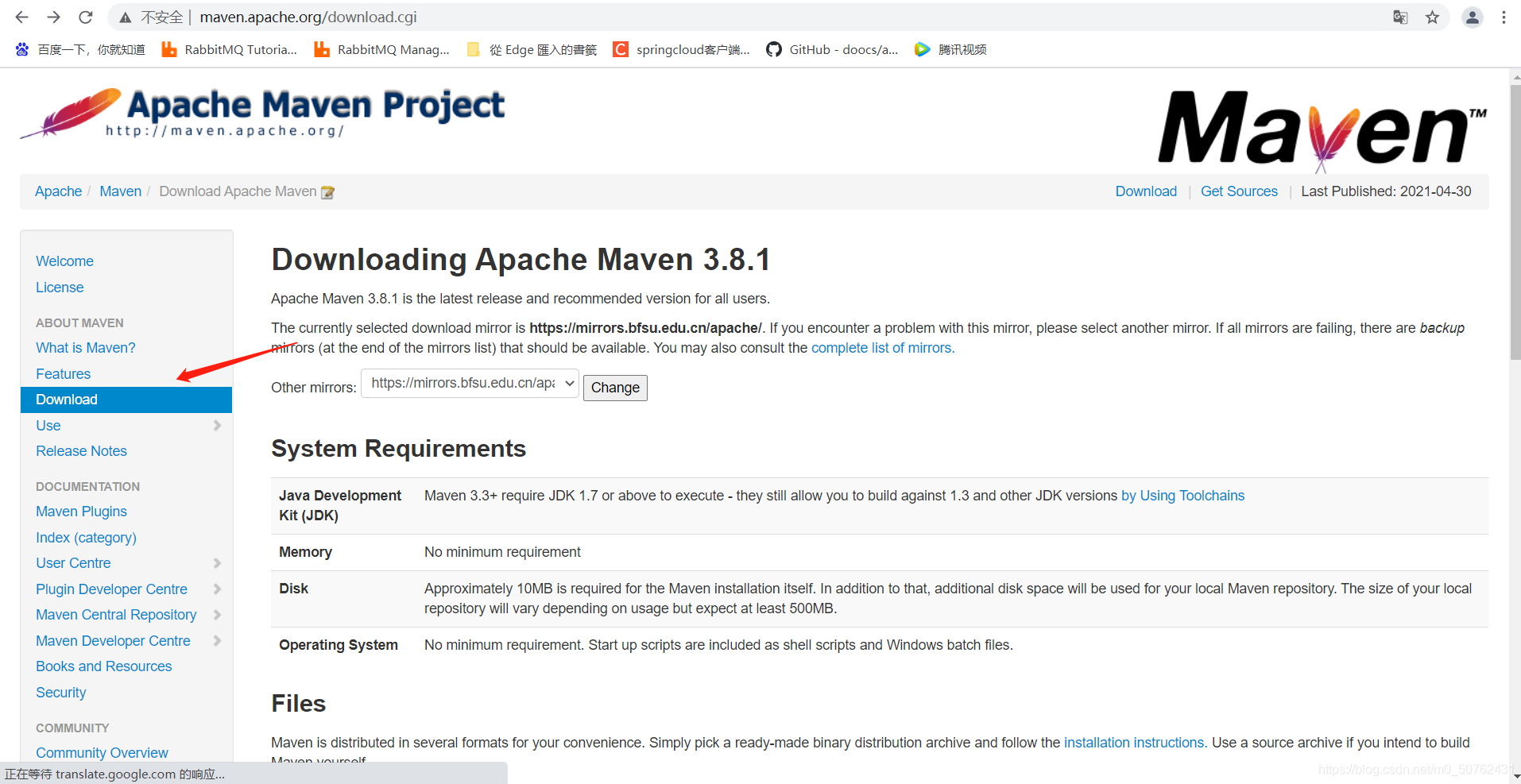The height and width of the screenshot is (784, 1521).
Task: Open Community Overview in the sidebar
Action: pos(102,753)
